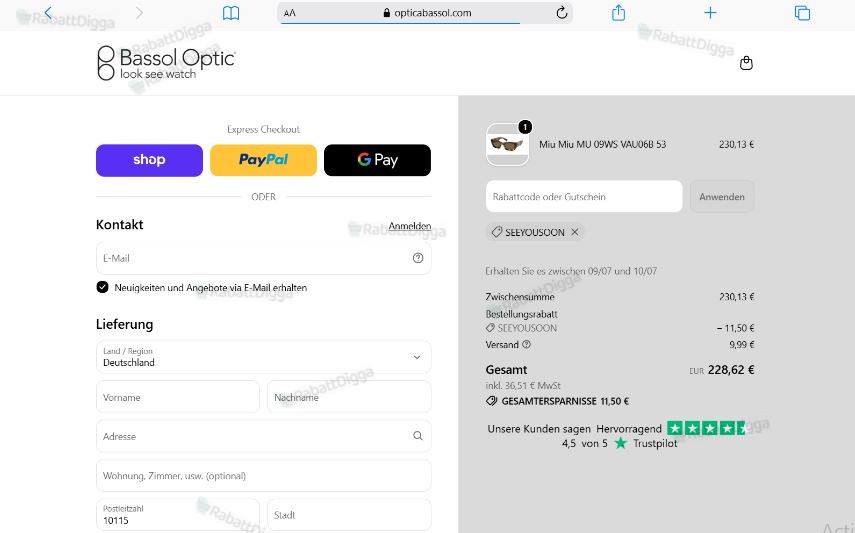
Task: Click the delivery estimate 09/07 und 10/07 text
Action: (x=571, y=271)
